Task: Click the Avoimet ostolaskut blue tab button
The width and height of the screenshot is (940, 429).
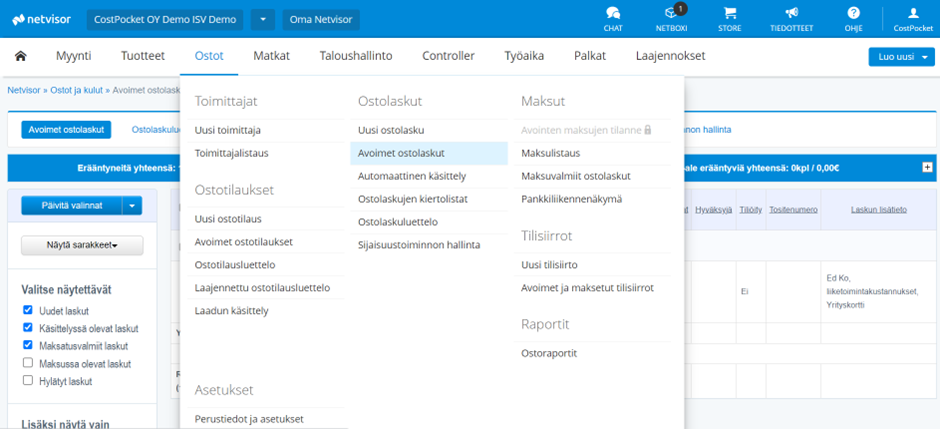Action: point(66,129)
